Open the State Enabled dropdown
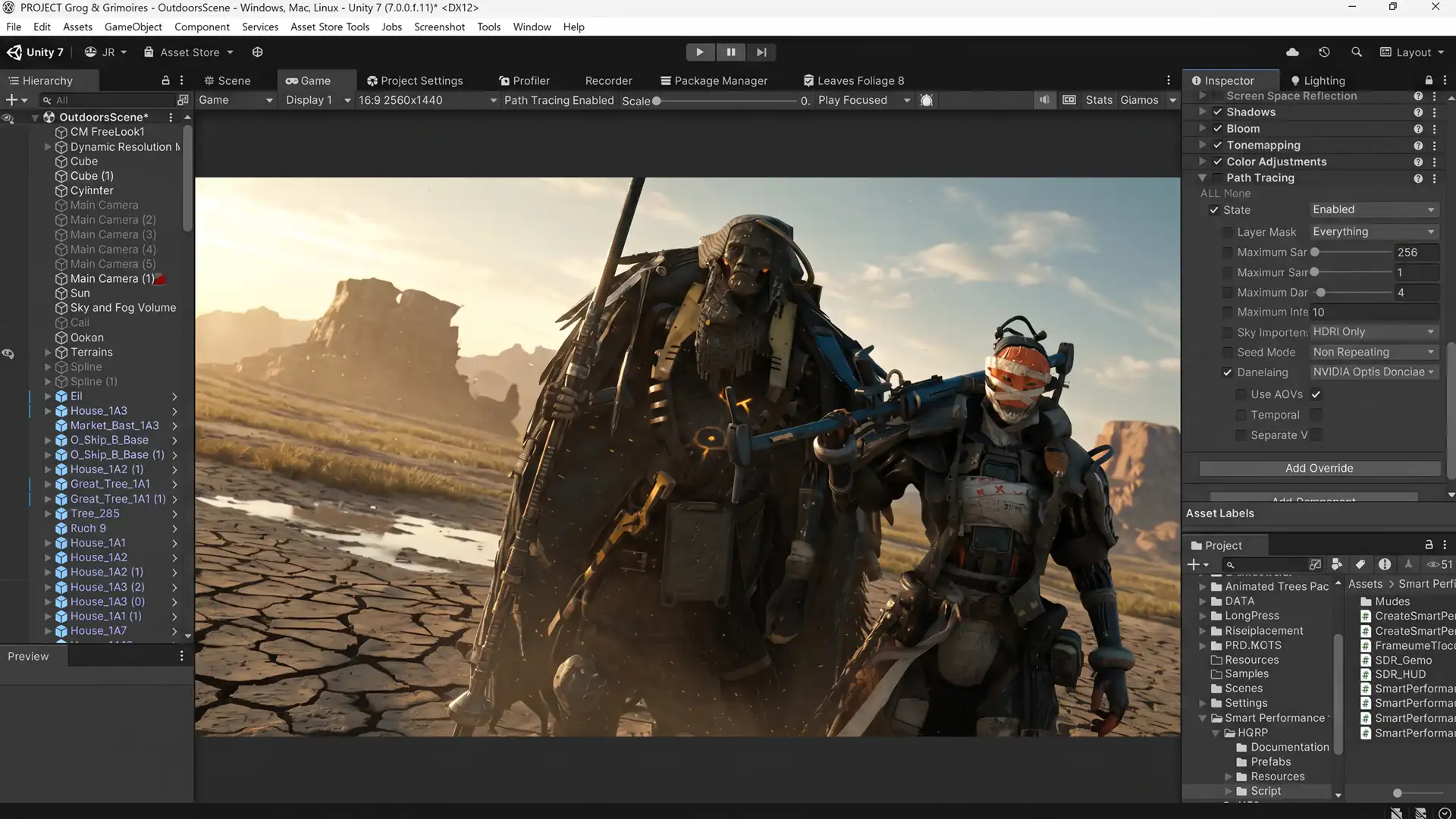1456x819 pixels. click(x=1373, y=210)
